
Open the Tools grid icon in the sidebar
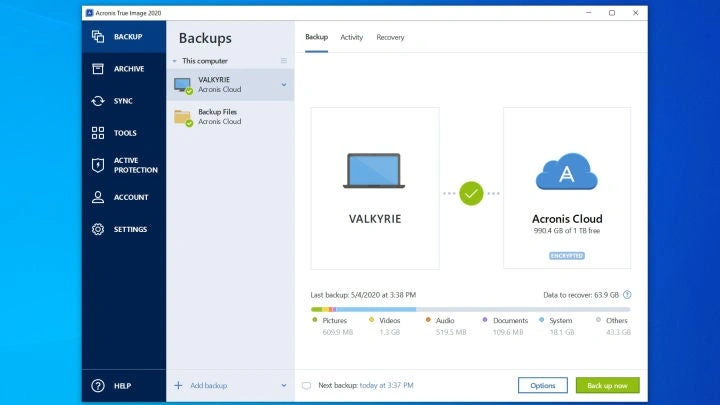tap(98, 133)
